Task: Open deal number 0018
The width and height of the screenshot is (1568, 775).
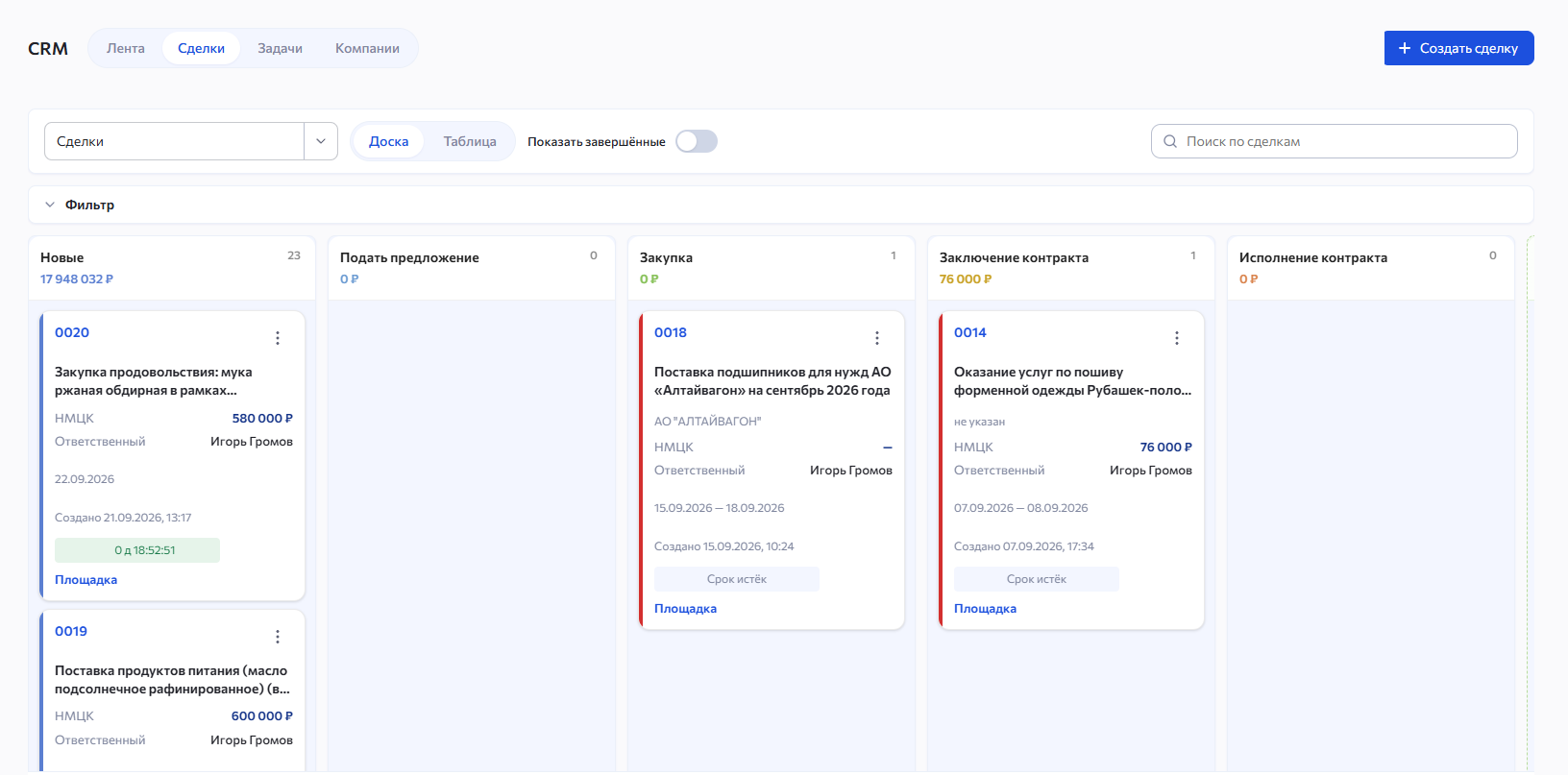Action: pyautogui.click(x=671, y=332)
